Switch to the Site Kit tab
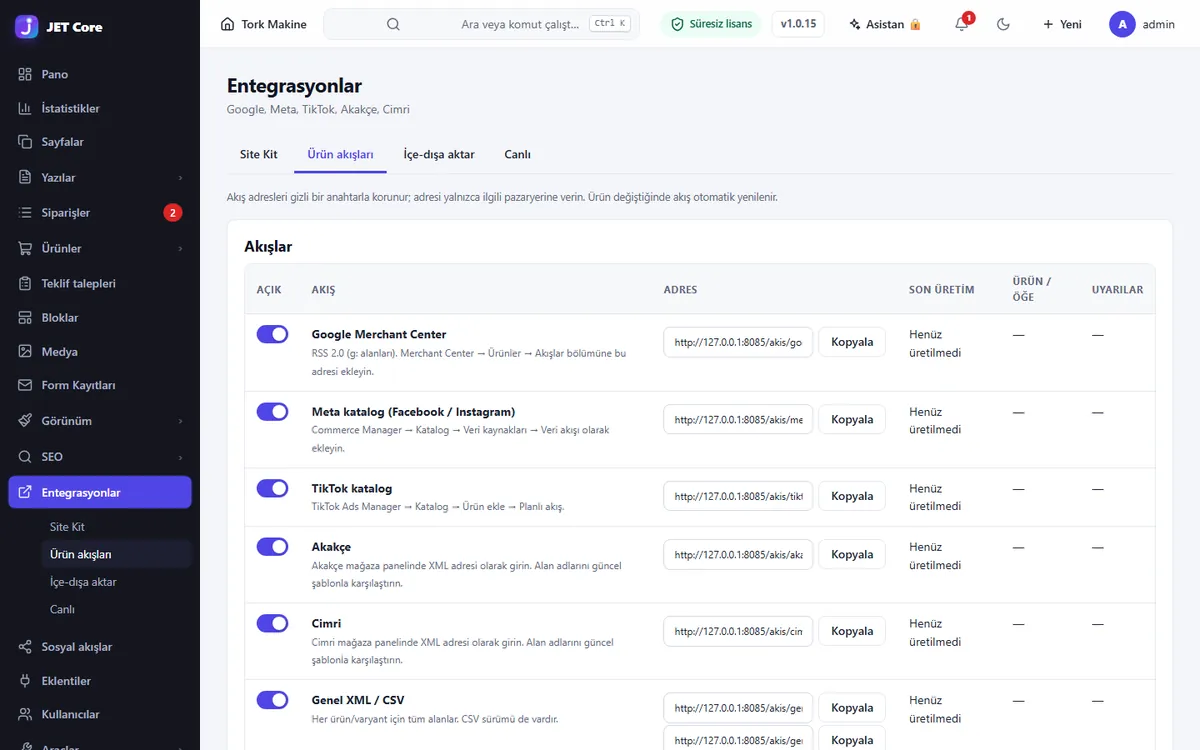The width and height of the screenshot is (1200, 750). coord(259,155)
